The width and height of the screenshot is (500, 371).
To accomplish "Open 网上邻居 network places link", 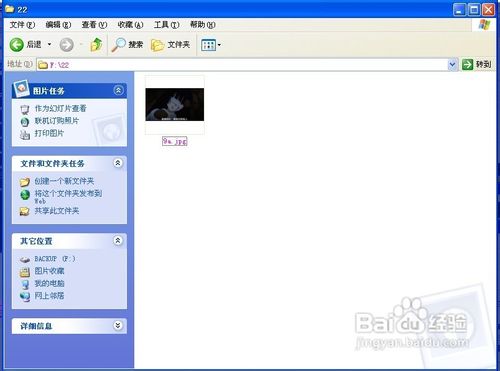I will (49, 296).
